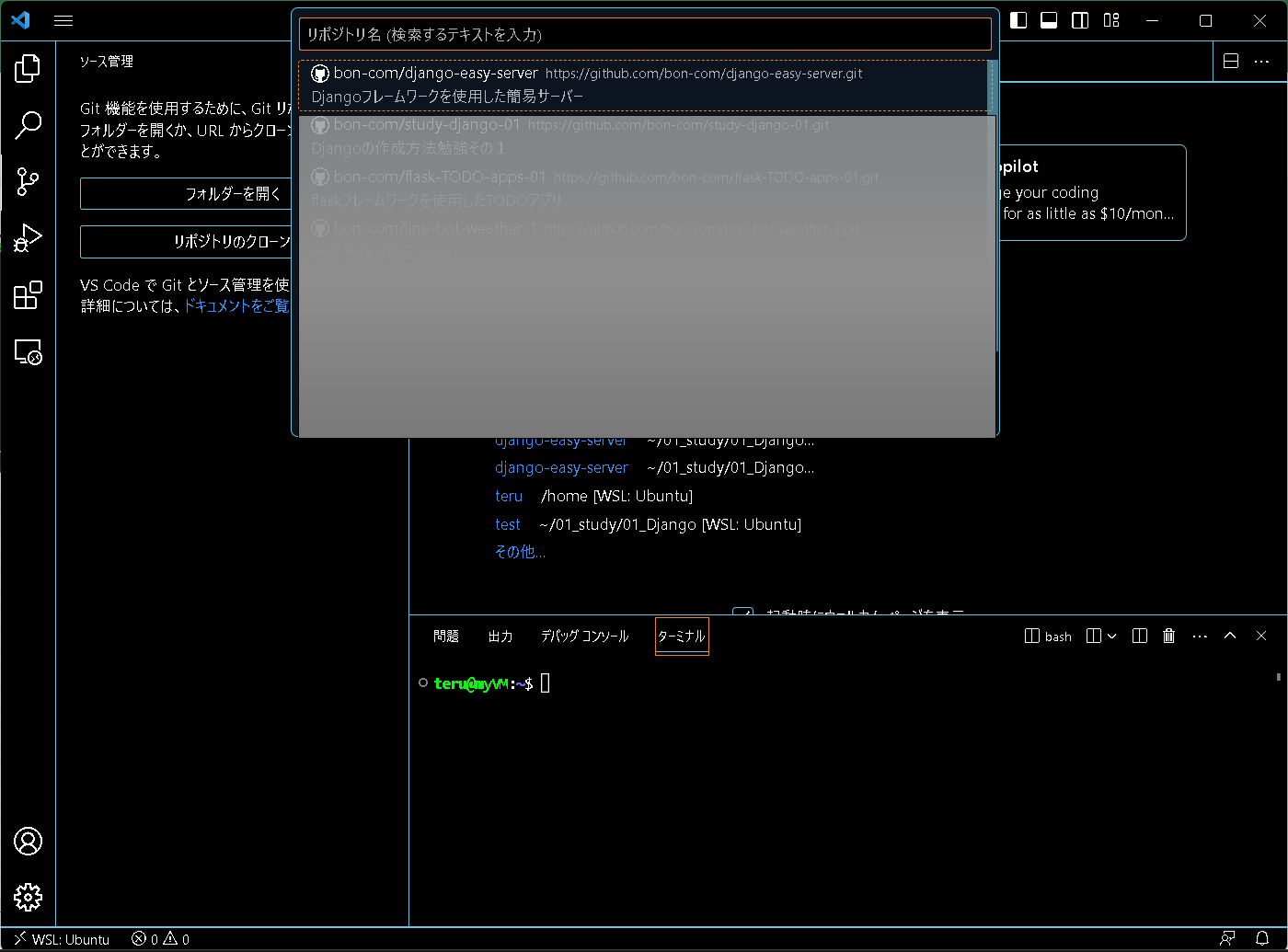The height and width of the screenshot is (952, 1288).
Task: Click the WSL: Ubuntu remote indicator
Action: [x=62, y=939]
